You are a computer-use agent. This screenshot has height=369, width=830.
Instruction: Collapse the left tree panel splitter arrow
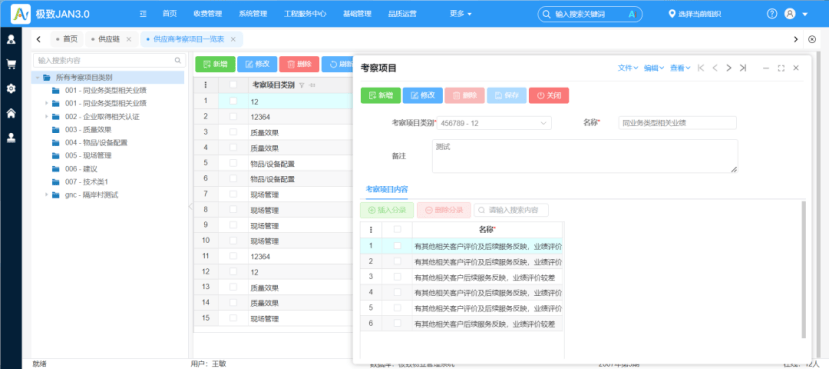pos(191,206)
